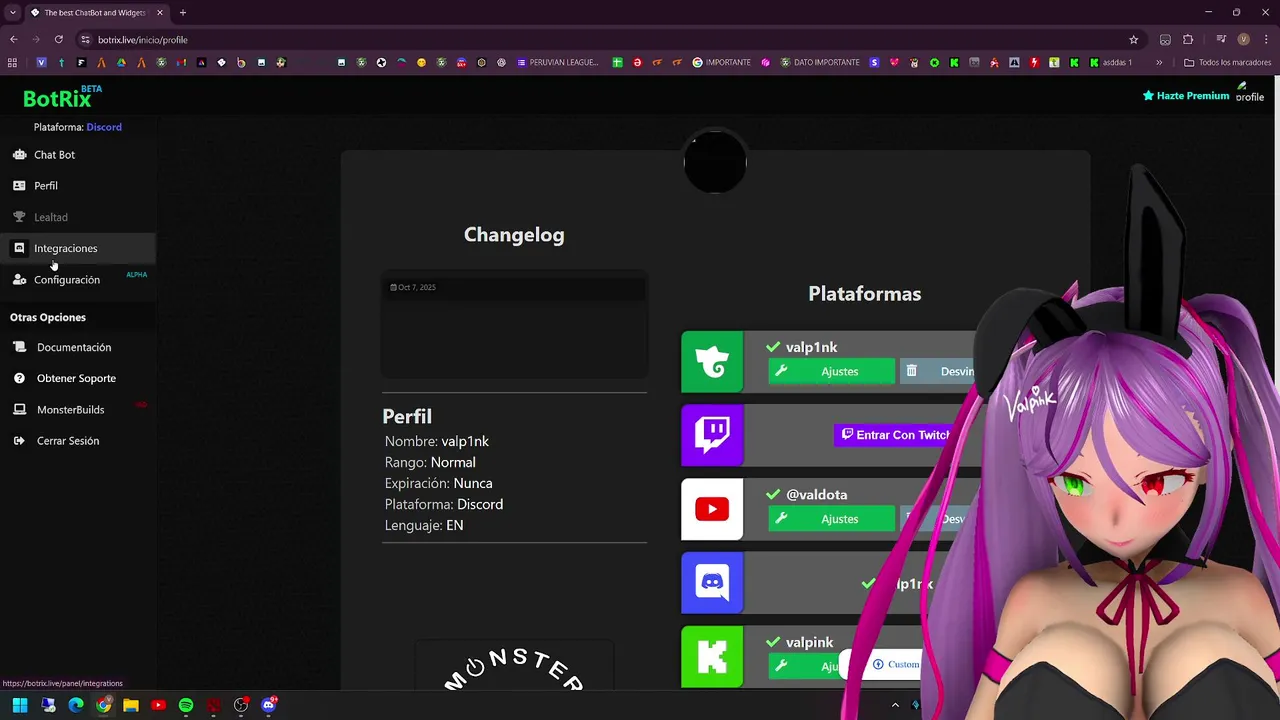
Task: Click Hazte Premium button
Action: pos(1186,96)
